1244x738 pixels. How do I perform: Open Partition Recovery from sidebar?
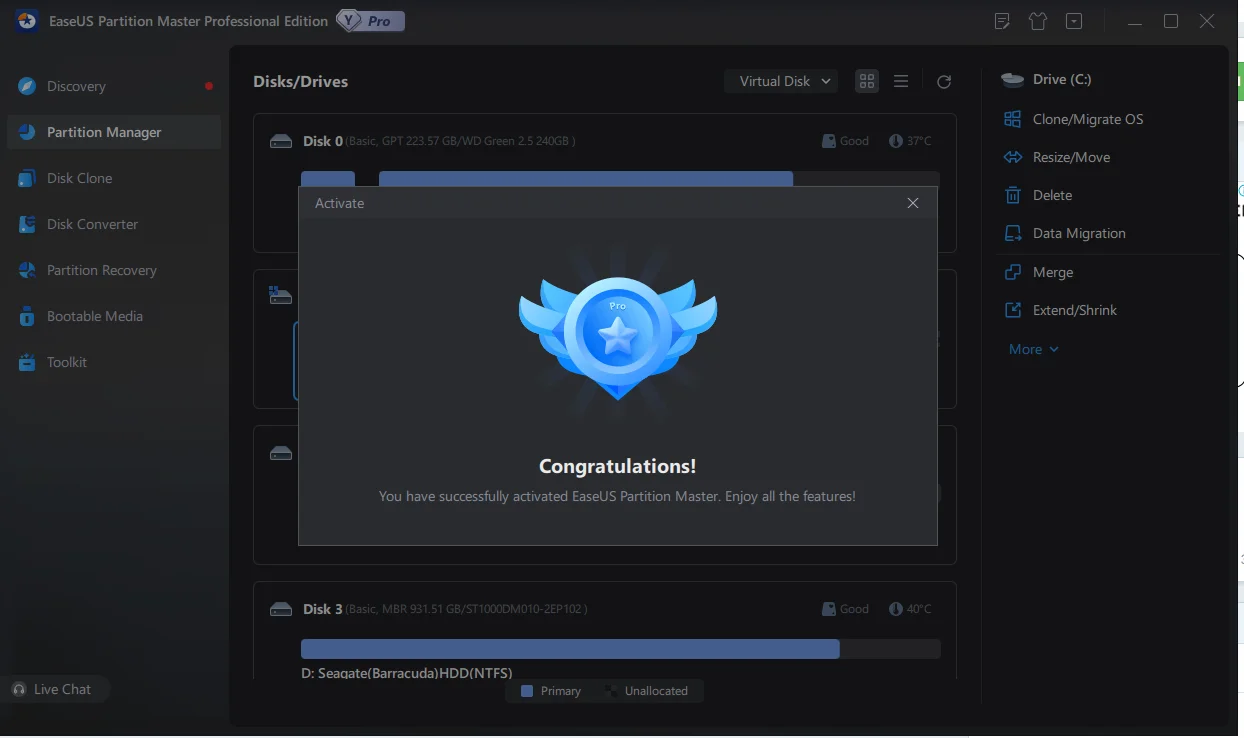pos(114,270)
